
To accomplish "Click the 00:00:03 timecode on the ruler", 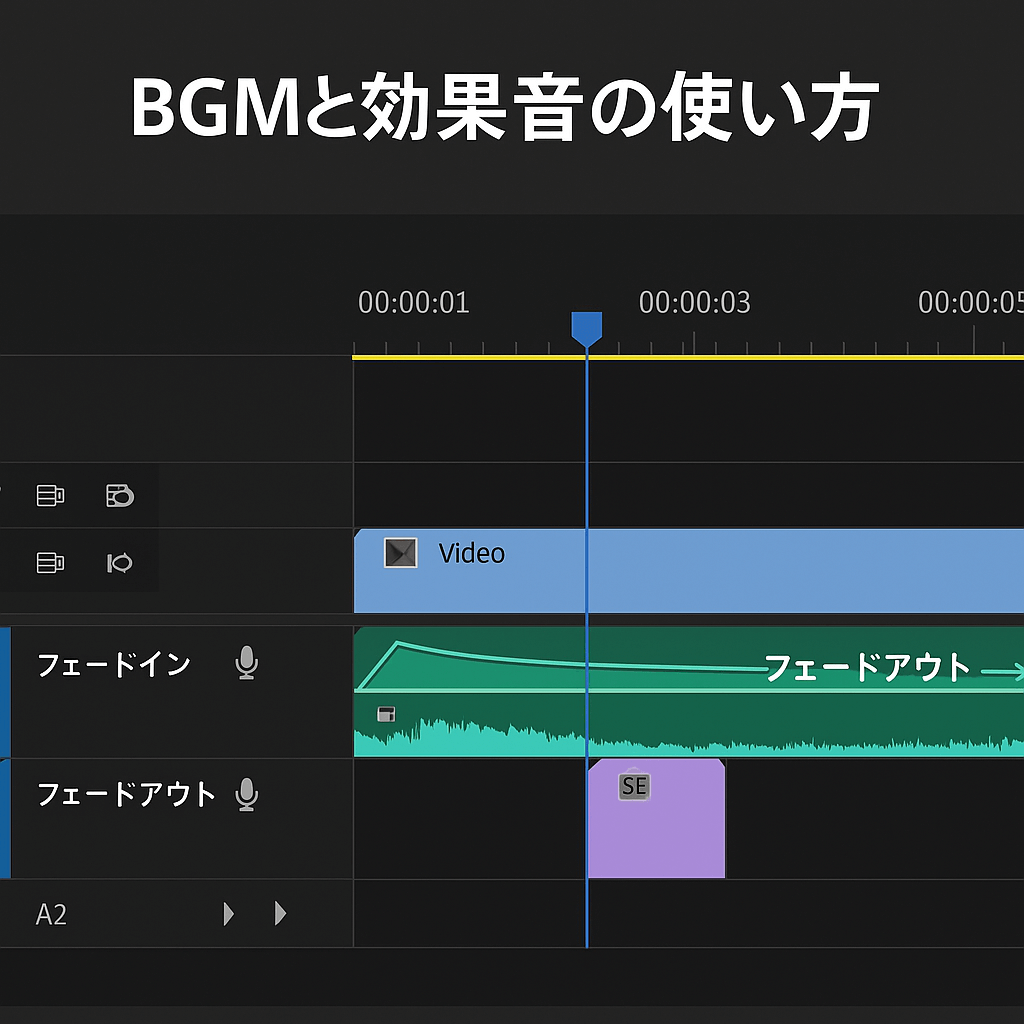I will point(695,302).
